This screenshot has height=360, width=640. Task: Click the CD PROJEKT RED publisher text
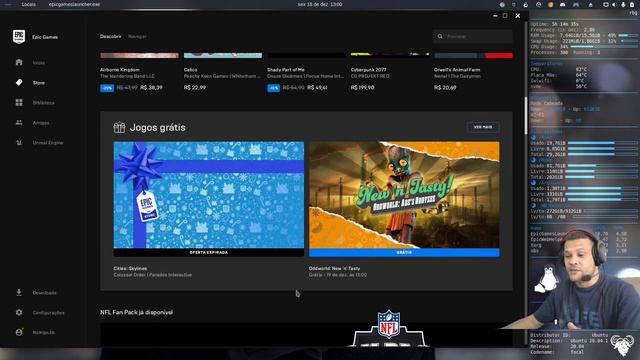tap(370, 76)
